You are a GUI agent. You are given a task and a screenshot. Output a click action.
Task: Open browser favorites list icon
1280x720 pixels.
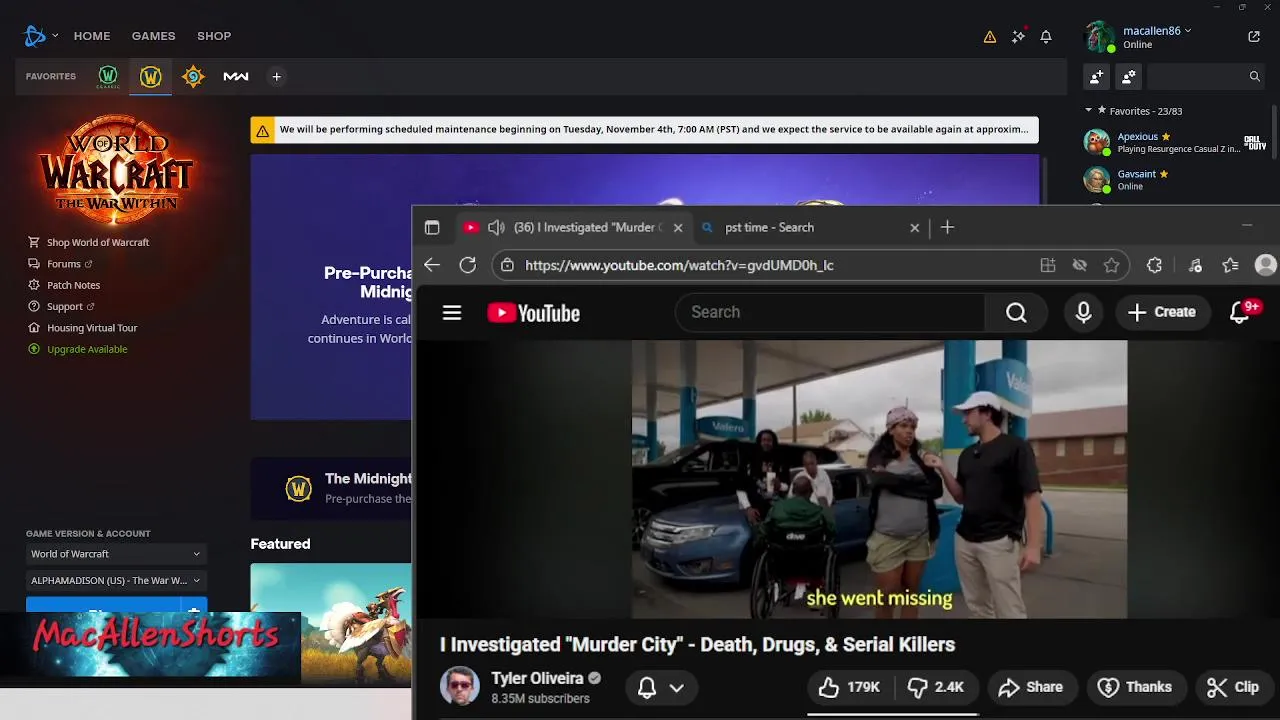tap(1231, 265)
